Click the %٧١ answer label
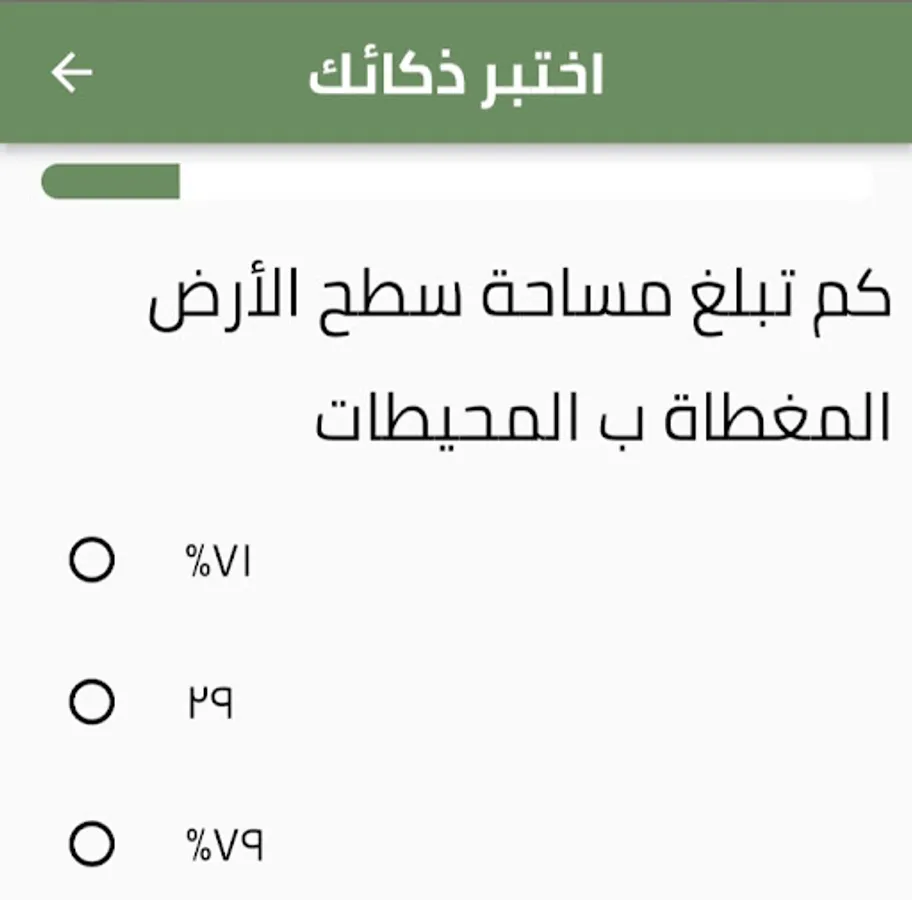Image resolution: width=912 pixels, height=900 pixels. point(219,562)
